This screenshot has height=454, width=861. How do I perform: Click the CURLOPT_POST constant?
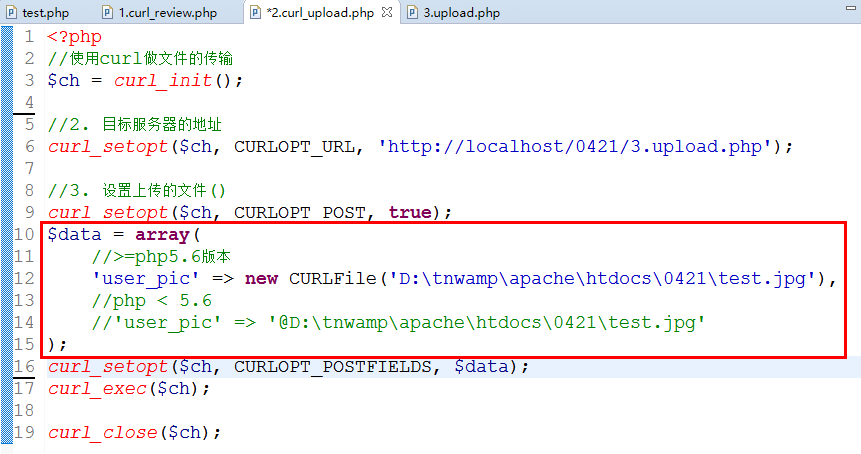(300, 213)
